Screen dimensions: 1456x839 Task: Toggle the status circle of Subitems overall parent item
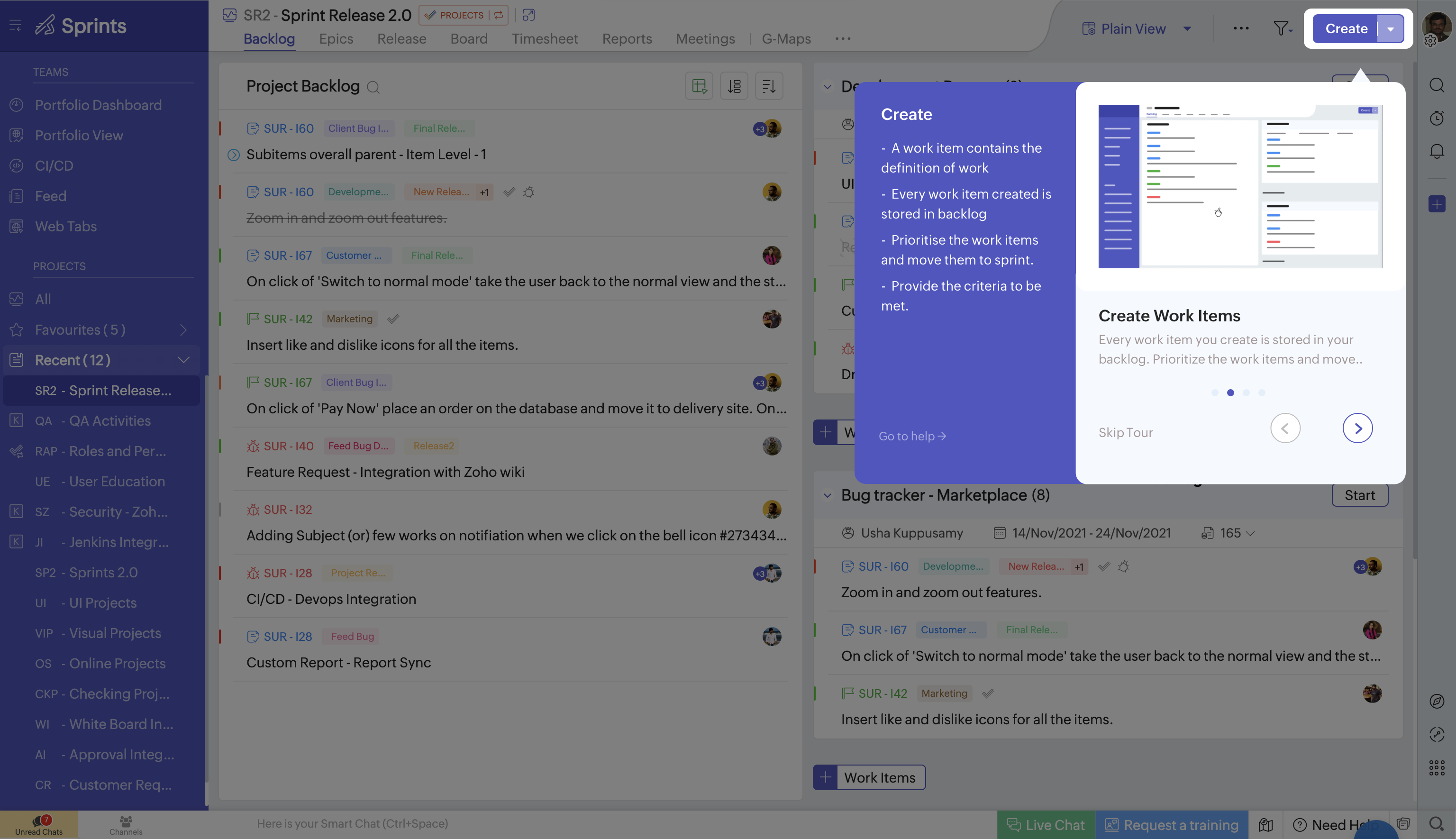(x=233, y=155)
